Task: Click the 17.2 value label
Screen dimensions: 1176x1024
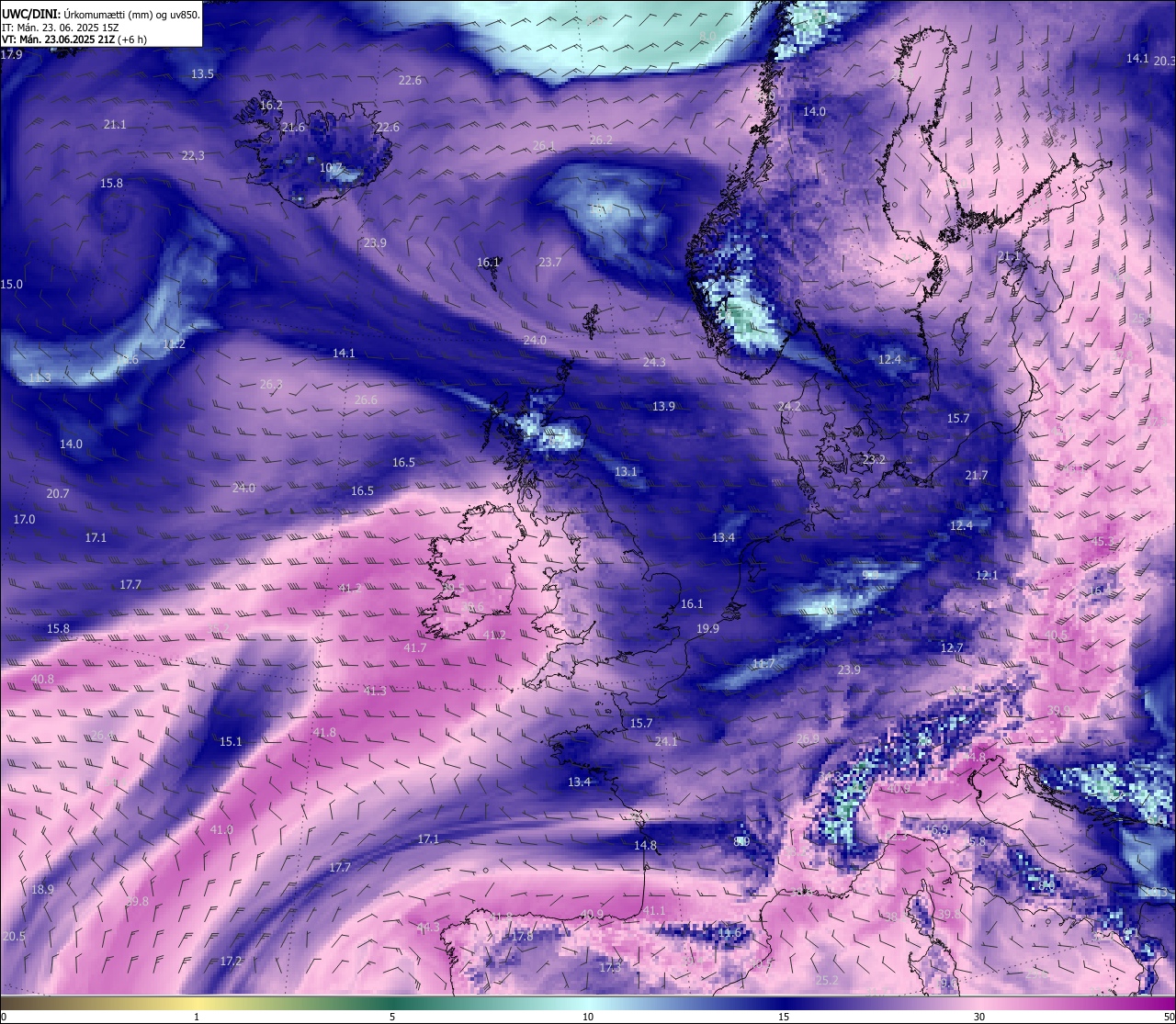Action: (231, 962)
